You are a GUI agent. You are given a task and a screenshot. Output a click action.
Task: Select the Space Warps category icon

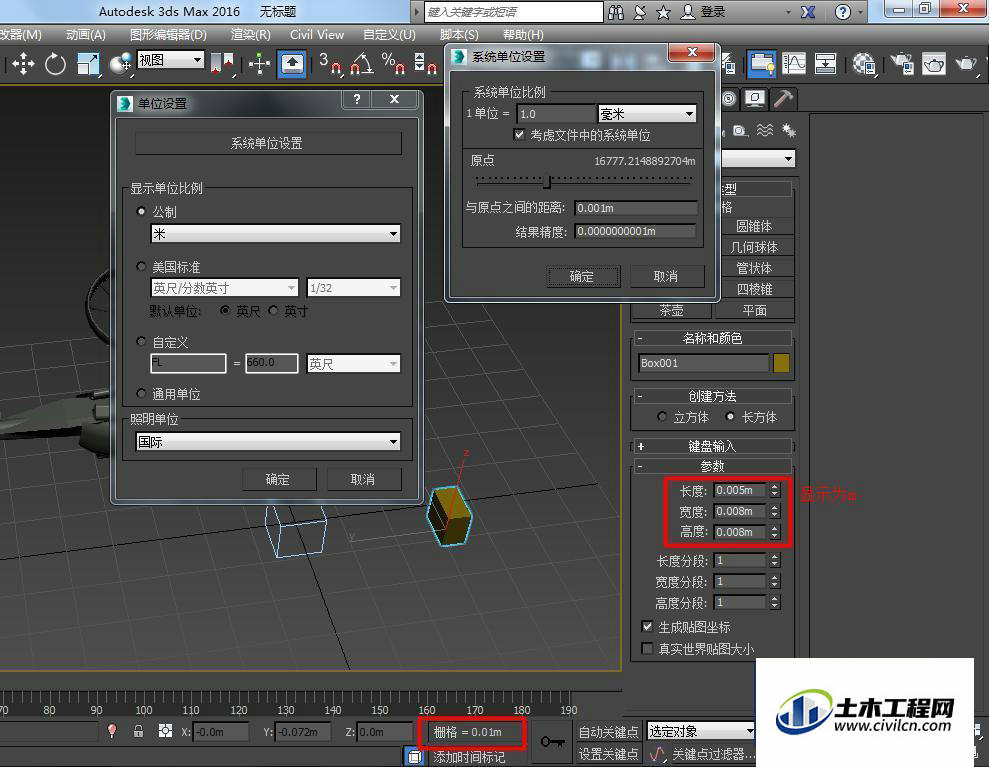pos(764,131)
